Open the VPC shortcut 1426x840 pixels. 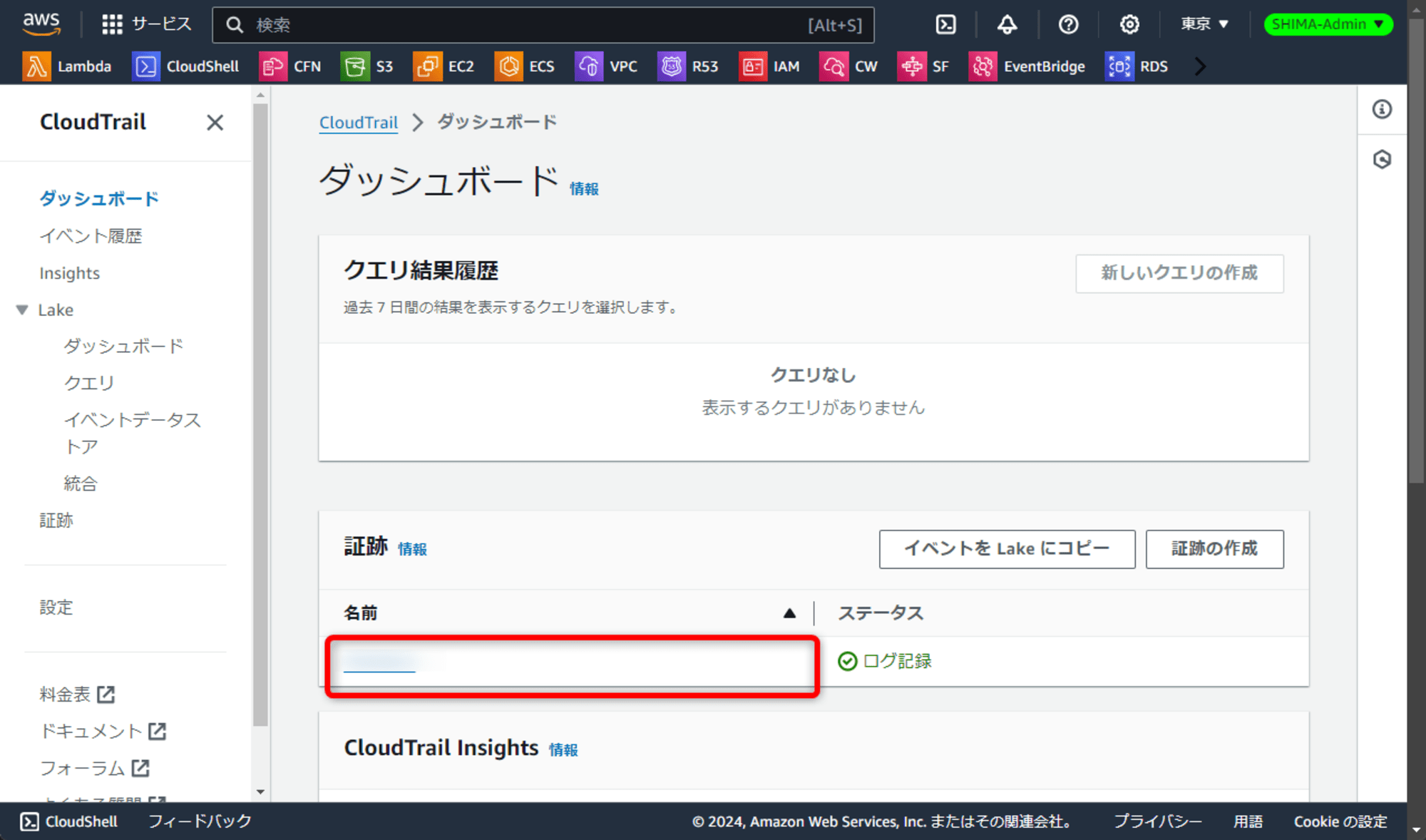(x=606, y=66)
